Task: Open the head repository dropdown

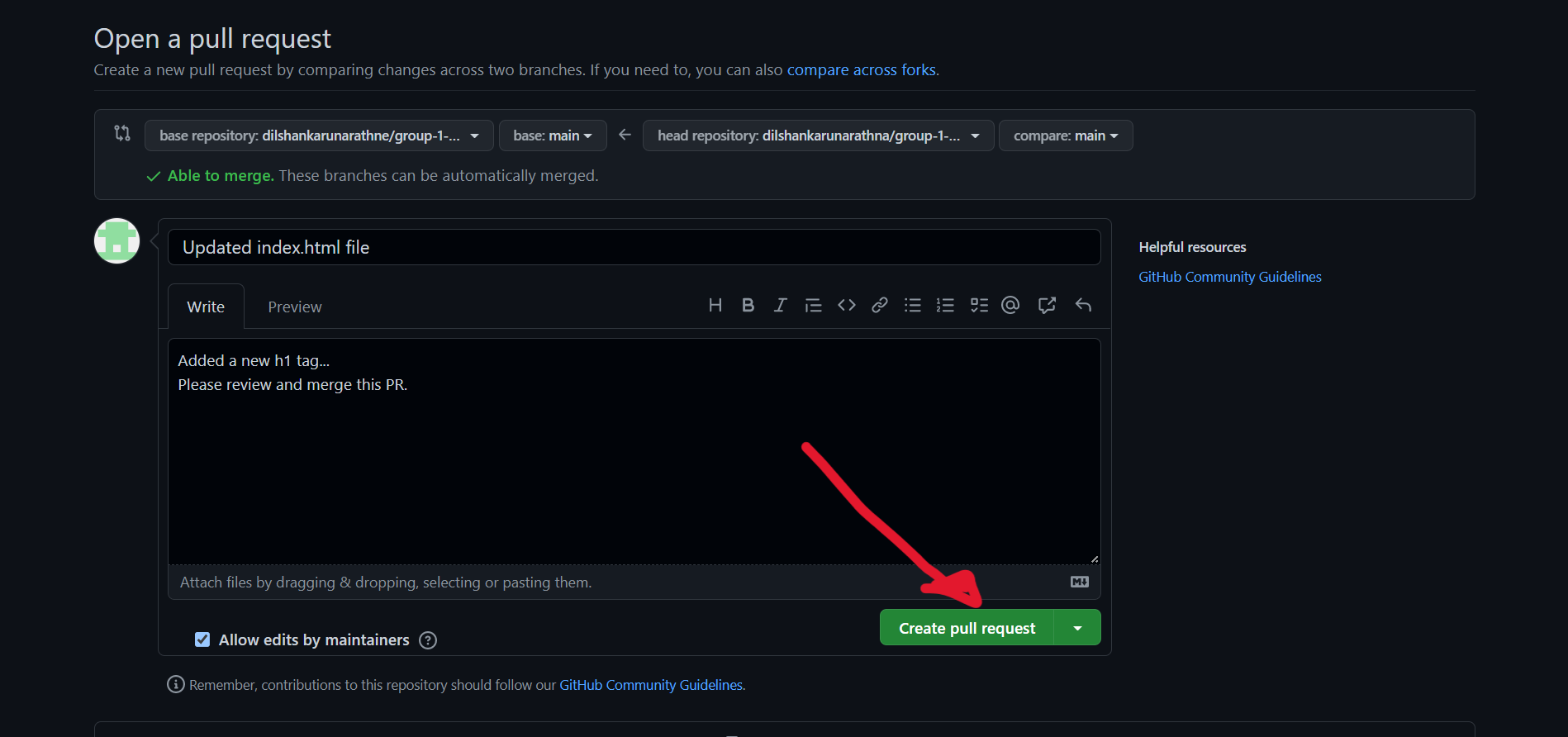Action: pos(818,136)
